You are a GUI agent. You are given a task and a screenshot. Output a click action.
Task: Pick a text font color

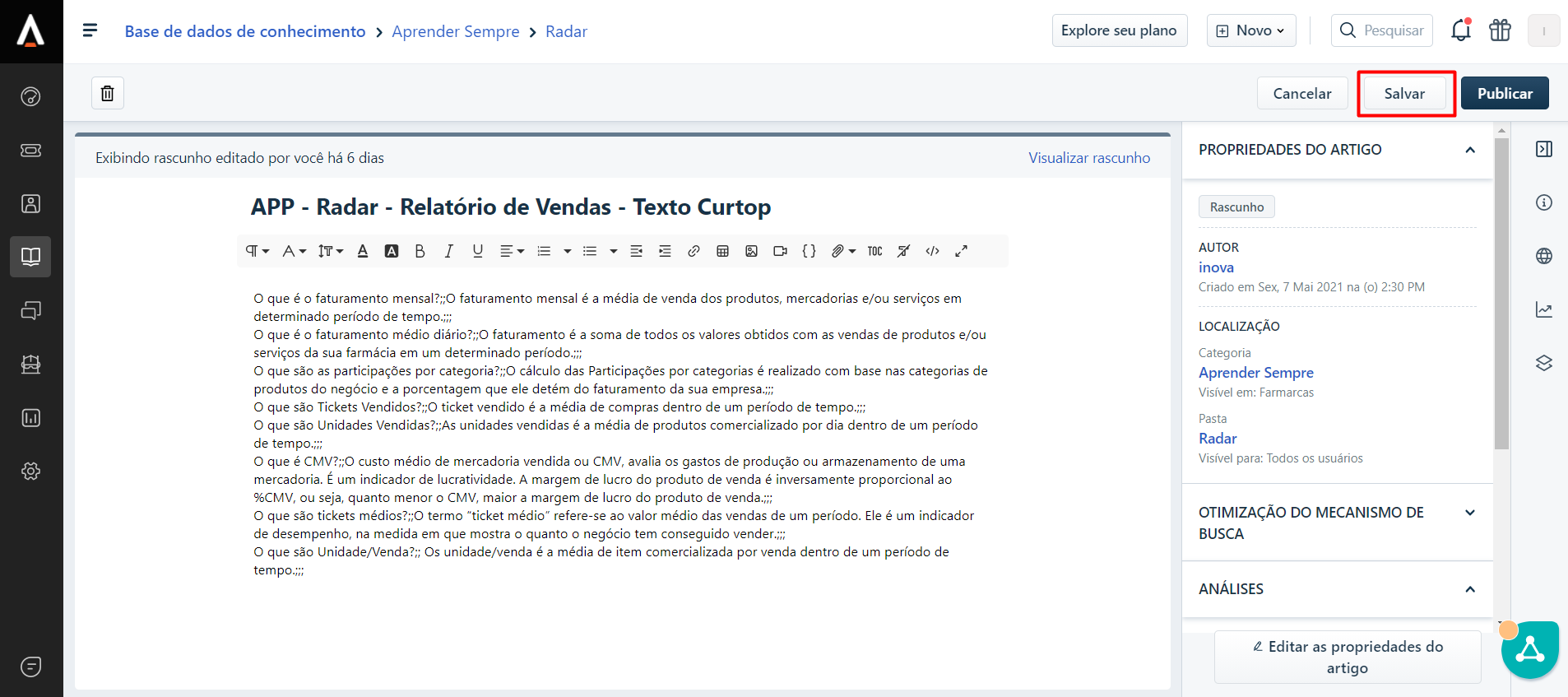tap(363, 252)
